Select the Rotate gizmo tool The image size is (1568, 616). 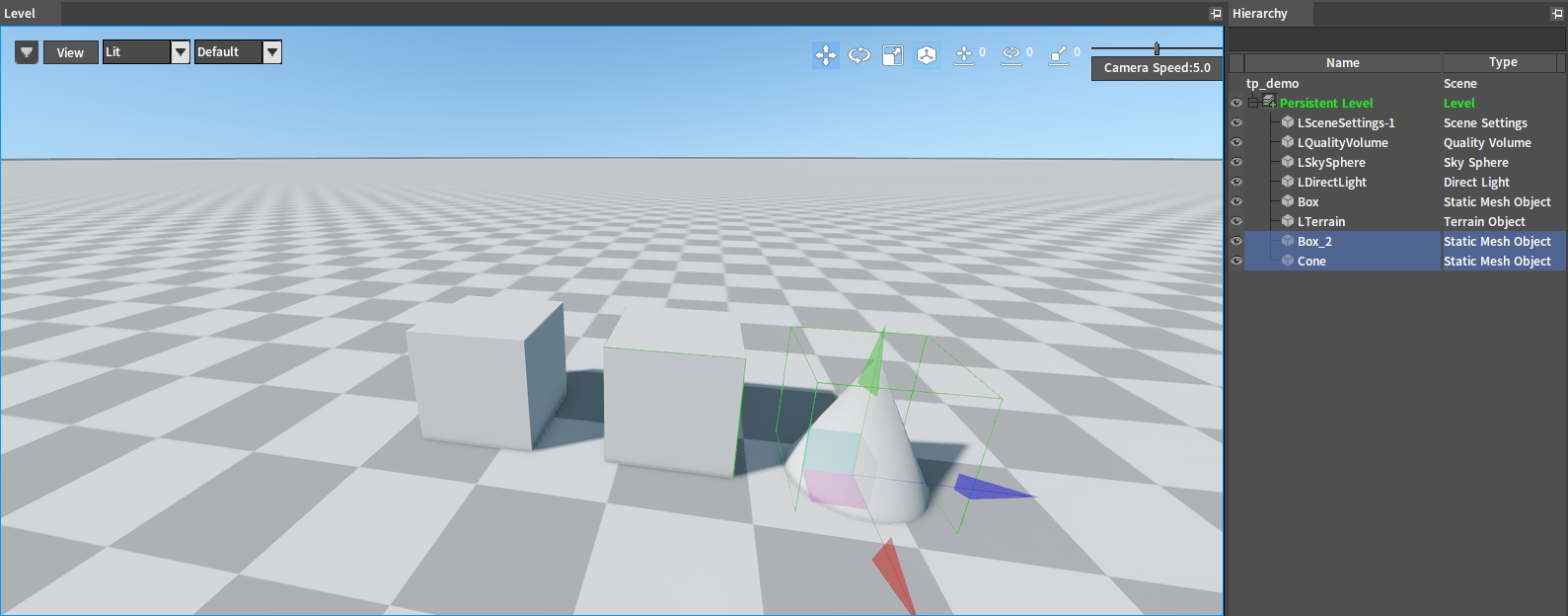click(x=859, y=55)
